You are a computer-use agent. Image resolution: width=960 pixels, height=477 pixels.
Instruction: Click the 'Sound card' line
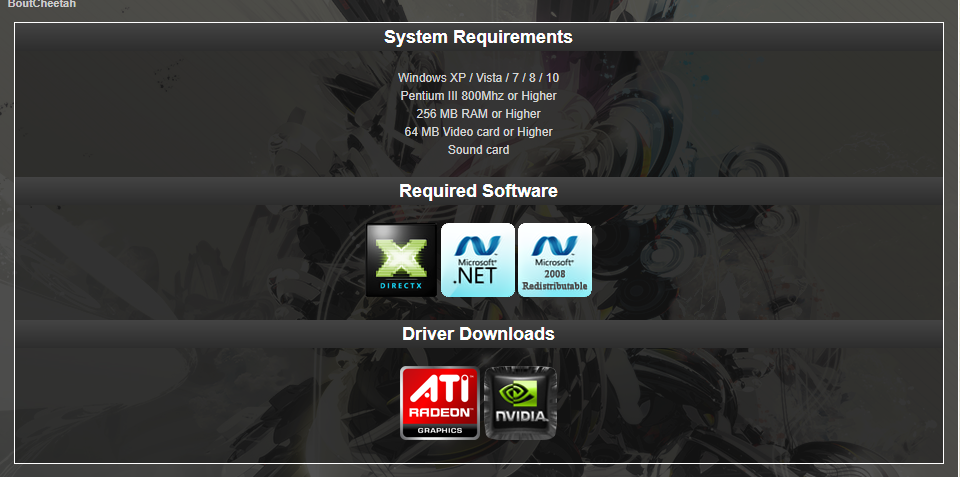click(x=478, y=149)
